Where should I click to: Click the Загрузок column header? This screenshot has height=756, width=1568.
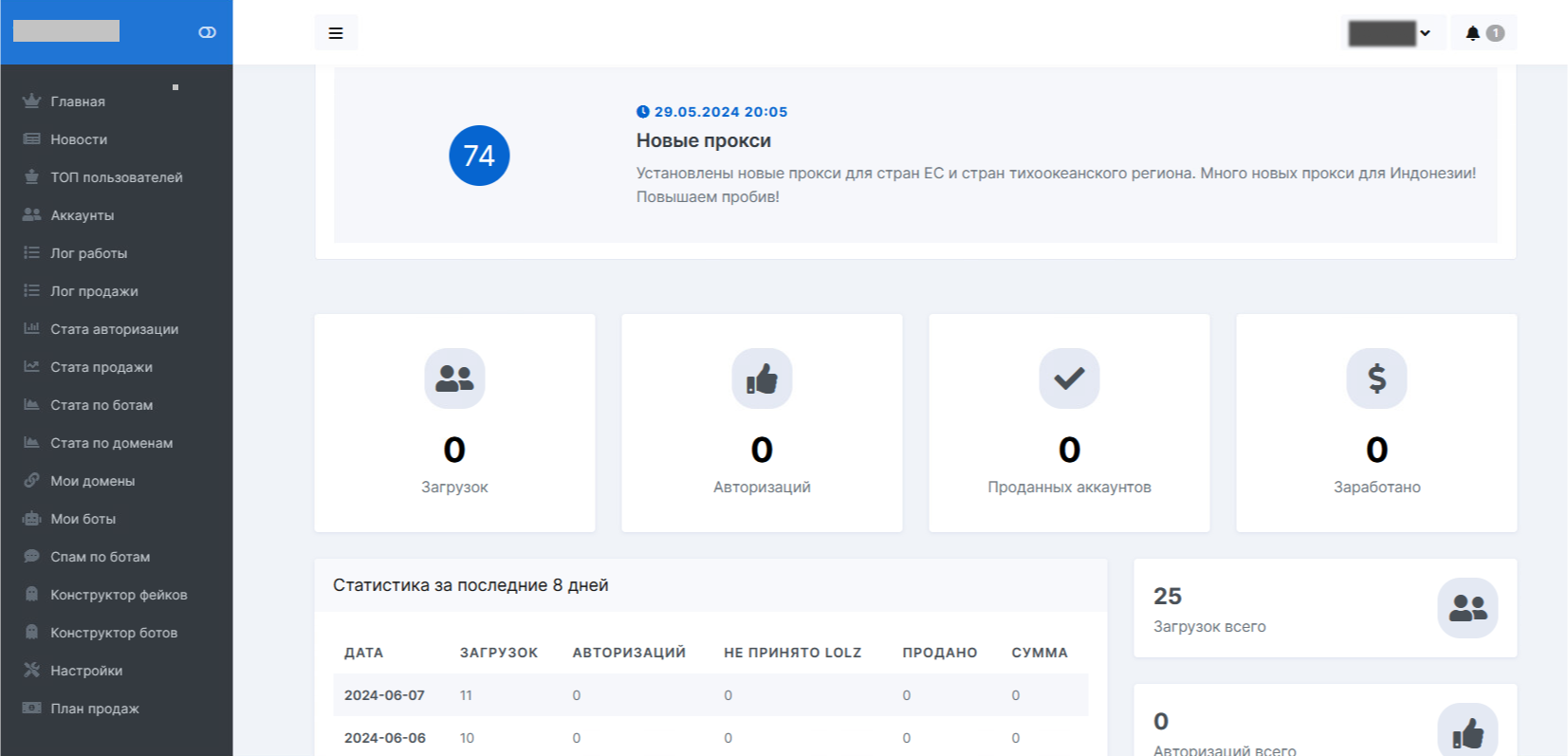(498, 653)
